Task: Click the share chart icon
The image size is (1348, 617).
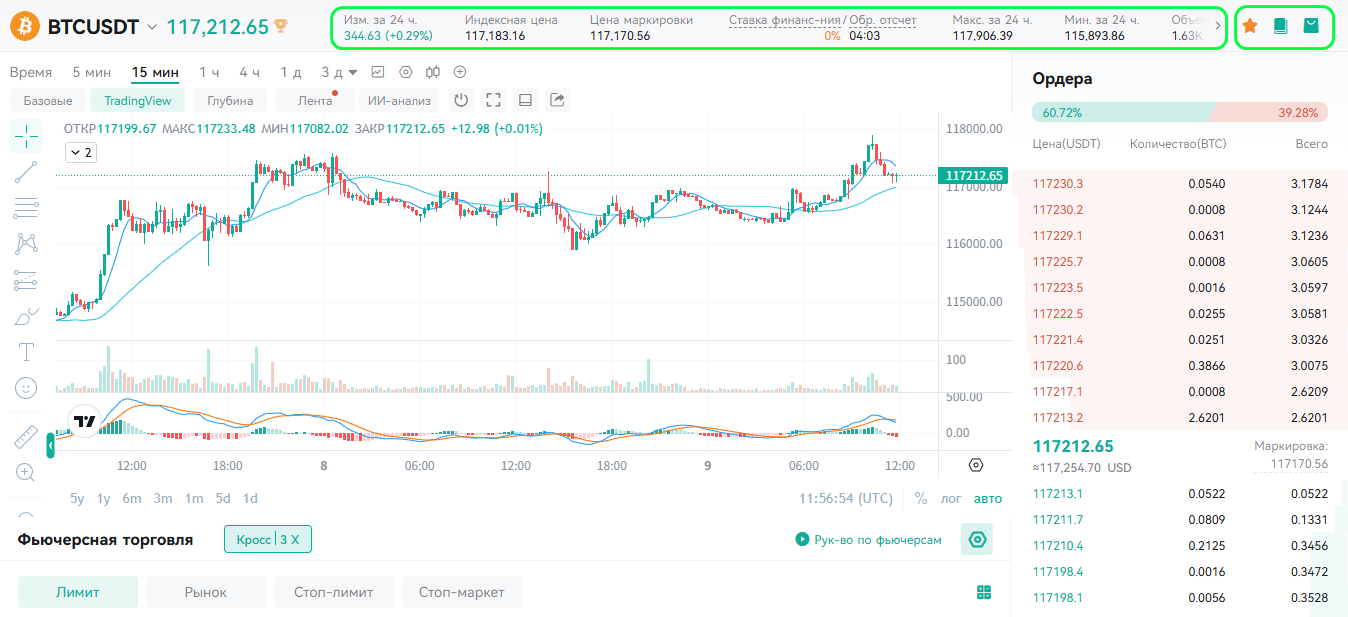Action: [558, 100]
